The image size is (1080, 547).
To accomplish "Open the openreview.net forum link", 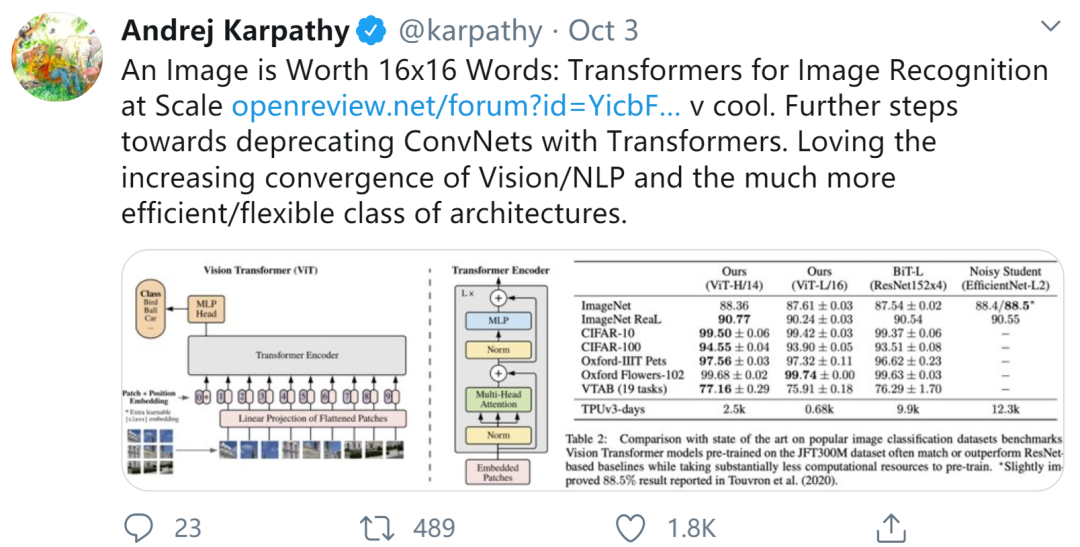I will tap(458, 106).
